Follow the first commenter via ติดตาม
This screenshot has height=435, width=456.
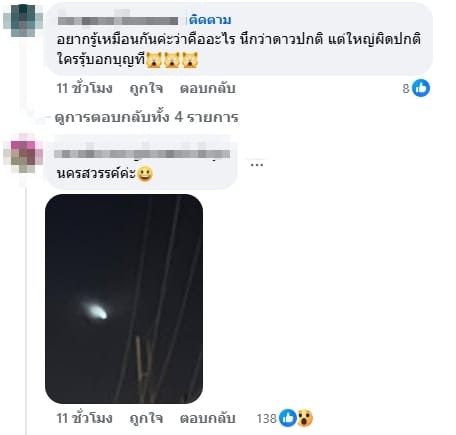210,20
